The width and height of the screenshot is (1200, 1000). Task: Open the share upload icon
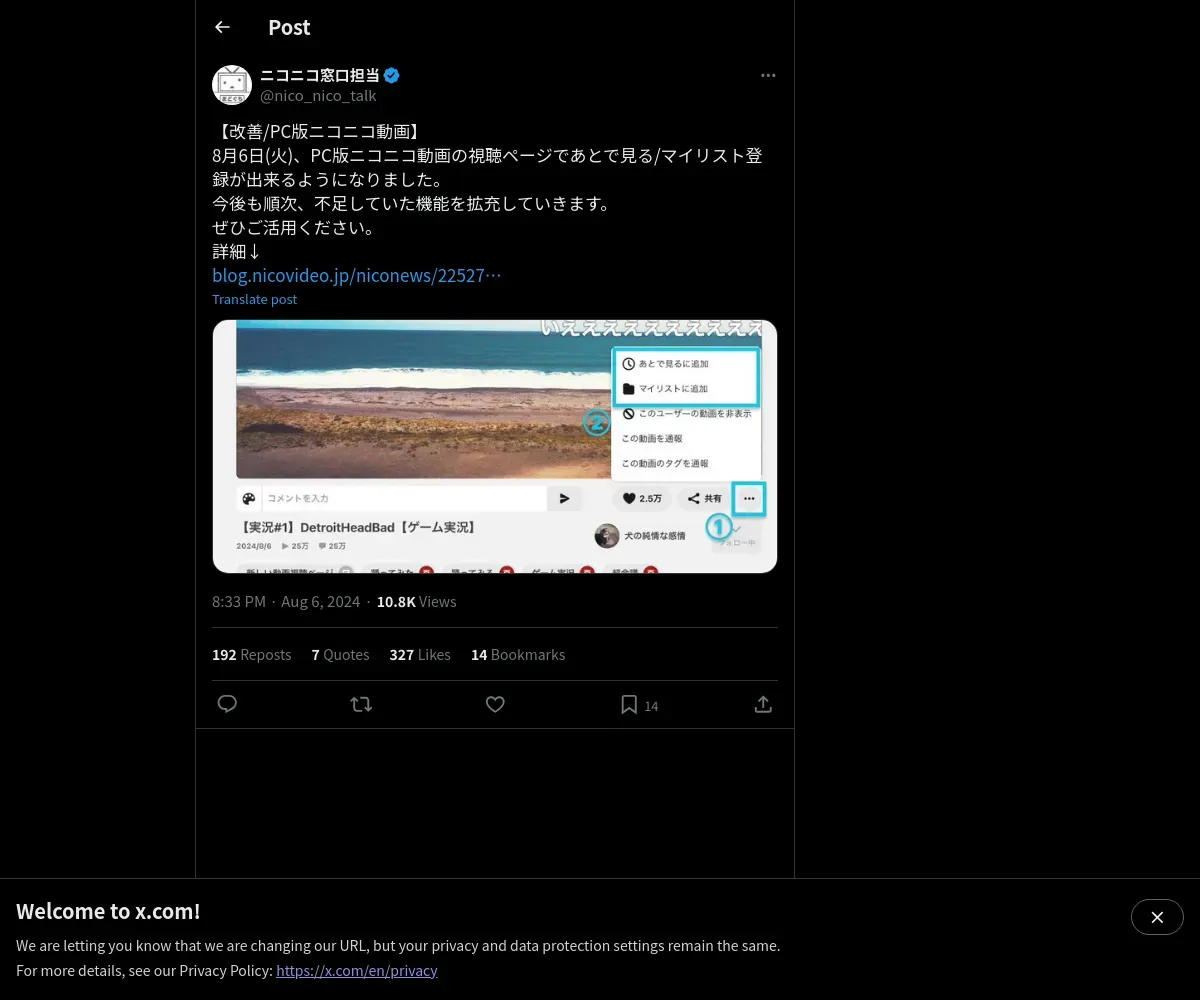(763, 704)
